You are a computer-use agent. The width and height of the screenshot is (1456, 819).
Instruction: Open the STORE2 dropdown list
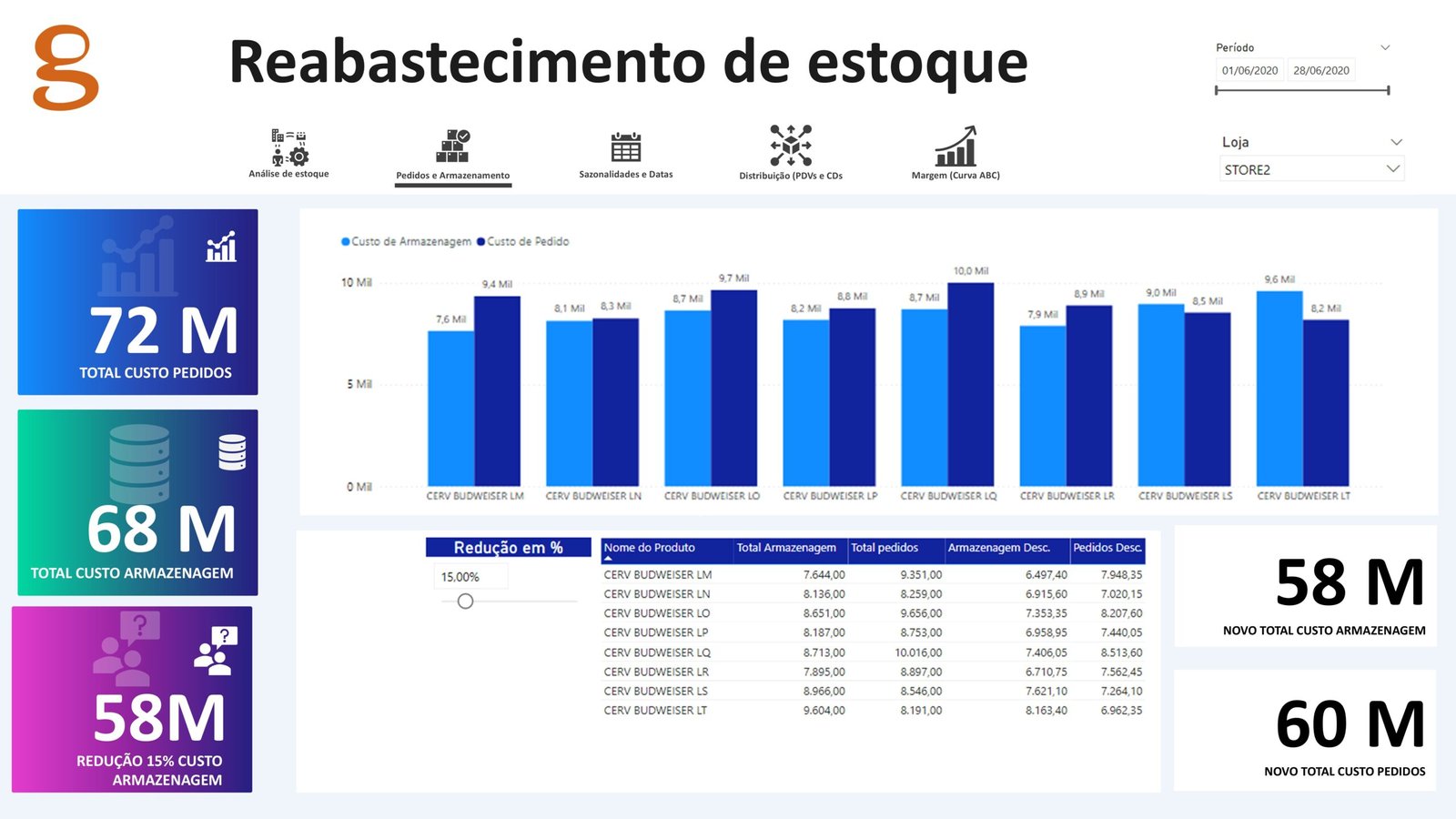tap(1392, 169)
